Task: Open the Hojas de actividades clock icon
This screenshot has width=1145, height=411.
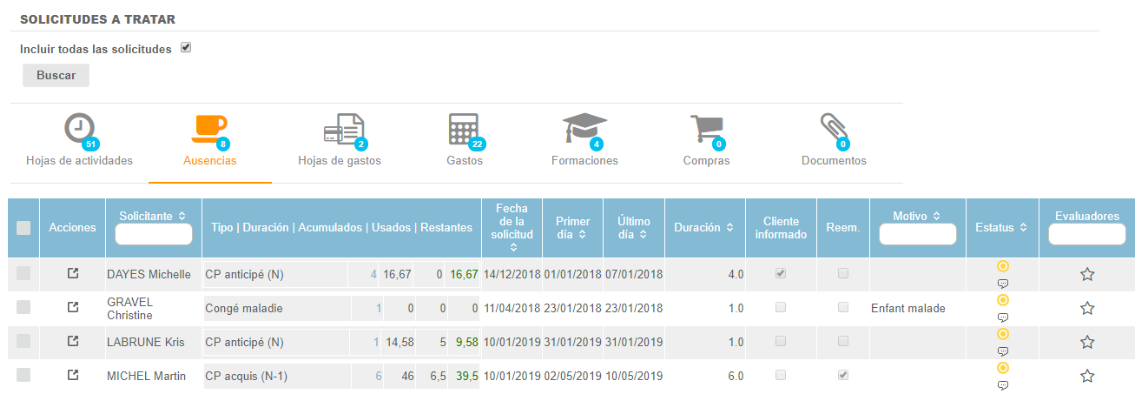Action: click(x=79, y=129)
